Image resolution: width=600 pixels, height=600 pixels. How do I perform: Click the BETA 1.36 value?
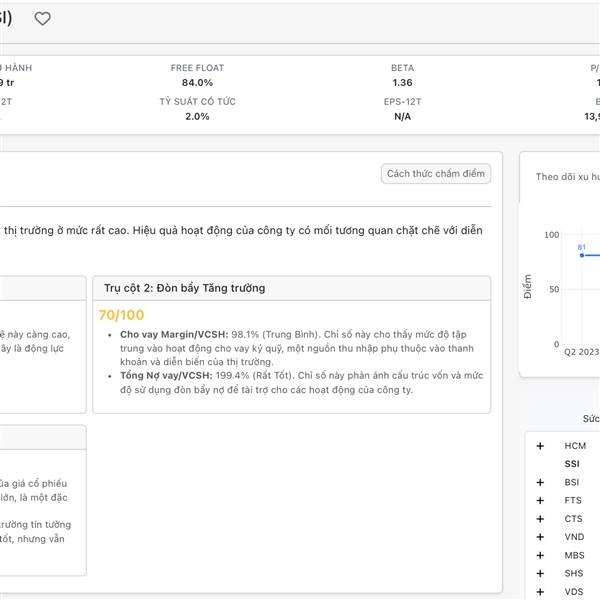[x=402, y=83]
